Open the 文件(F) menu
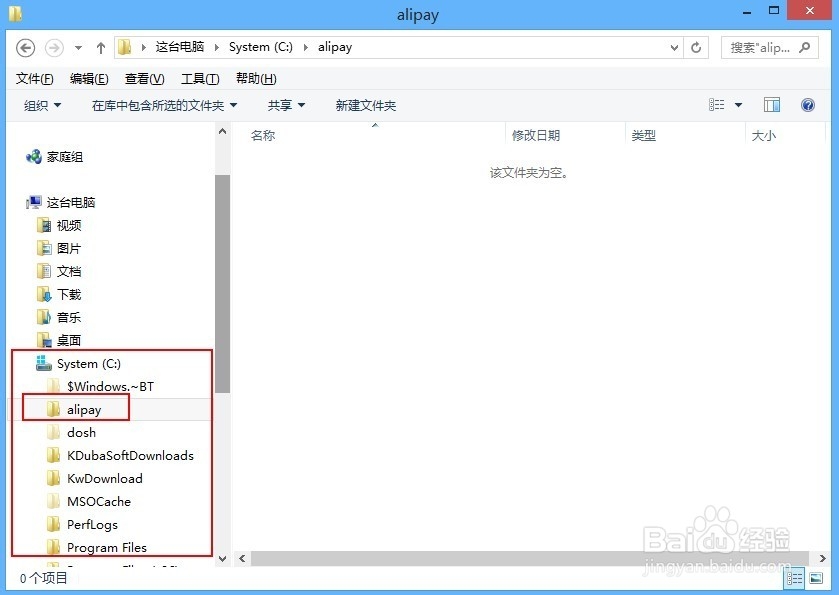Image resolution: width=839 pixels, height=595 pixels. tap(34, 79)
